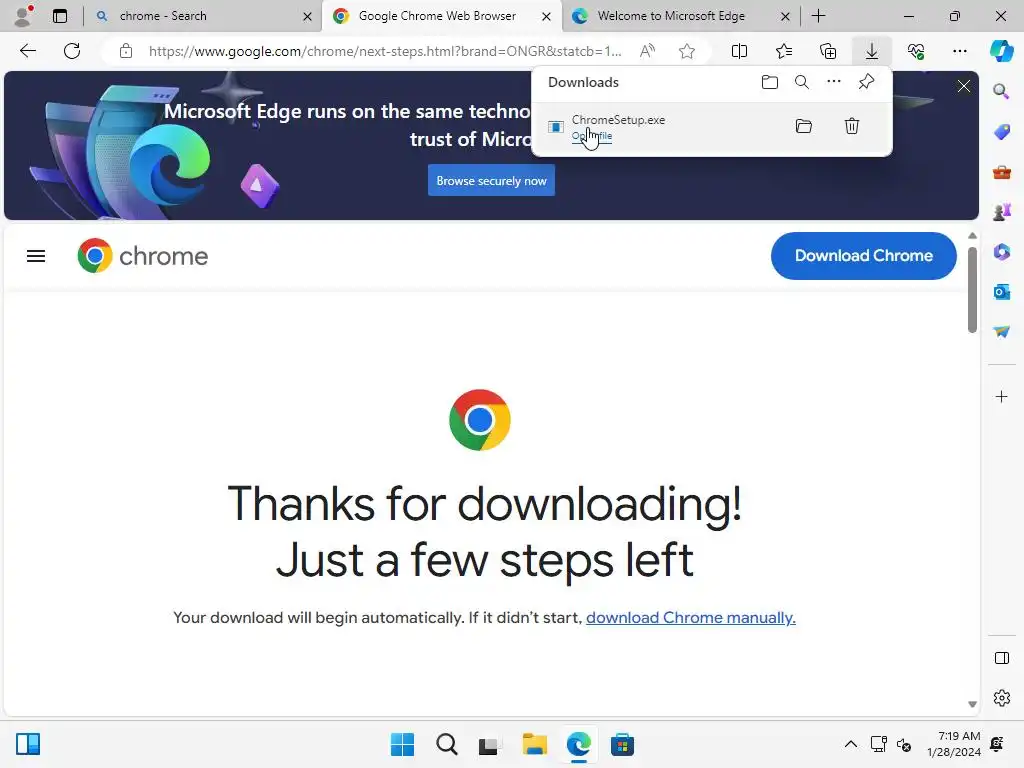Open more options in Downloads panel
Viewport: 1024px width, 768px height.
(x=834, y=82)
